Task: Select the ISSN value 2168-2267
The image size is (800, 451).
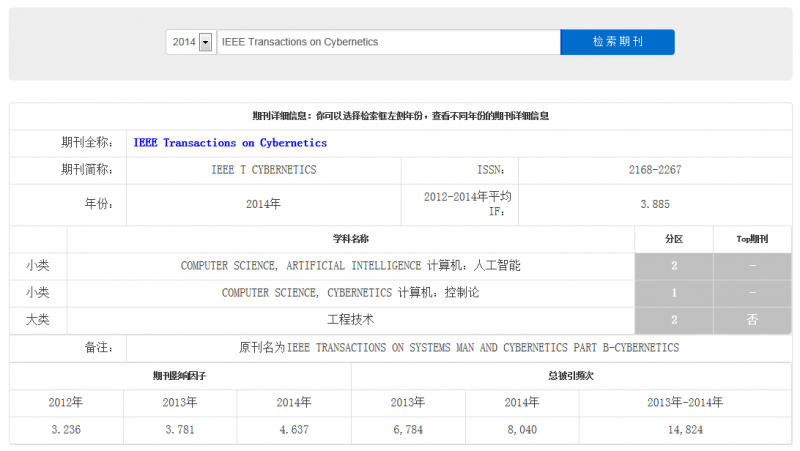Action: [x=655, y=170]
